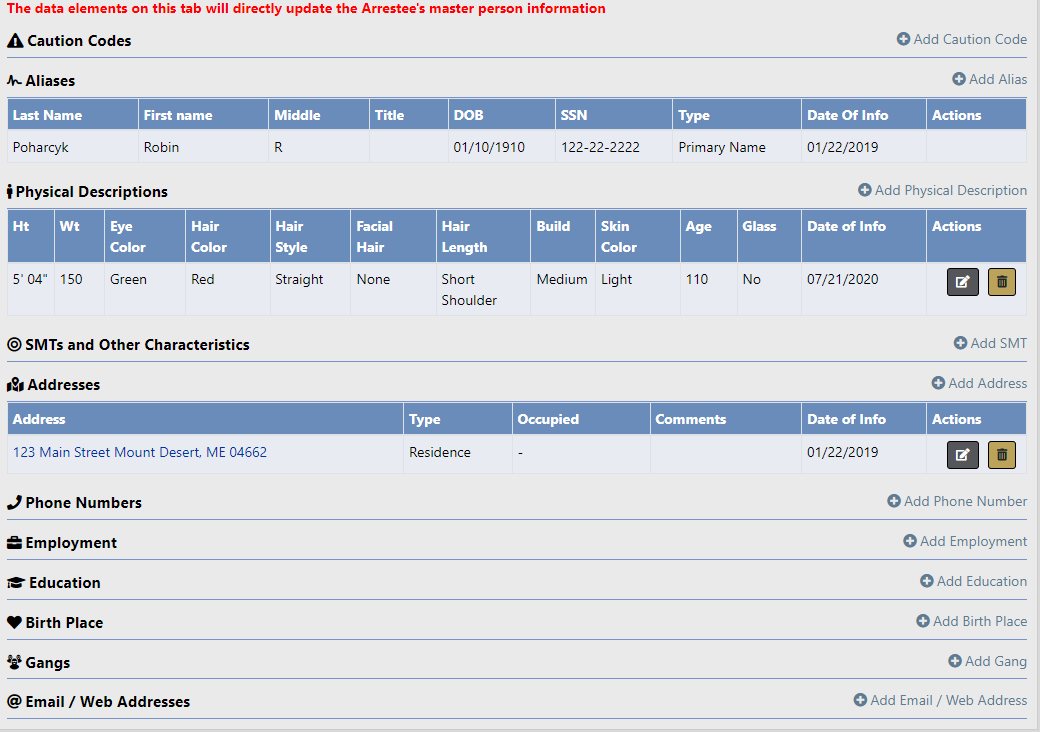The width and height of the screenshot is (1040, 732).
Task: Click the plus icon beside Add Gang
Action: pos(955,661)
